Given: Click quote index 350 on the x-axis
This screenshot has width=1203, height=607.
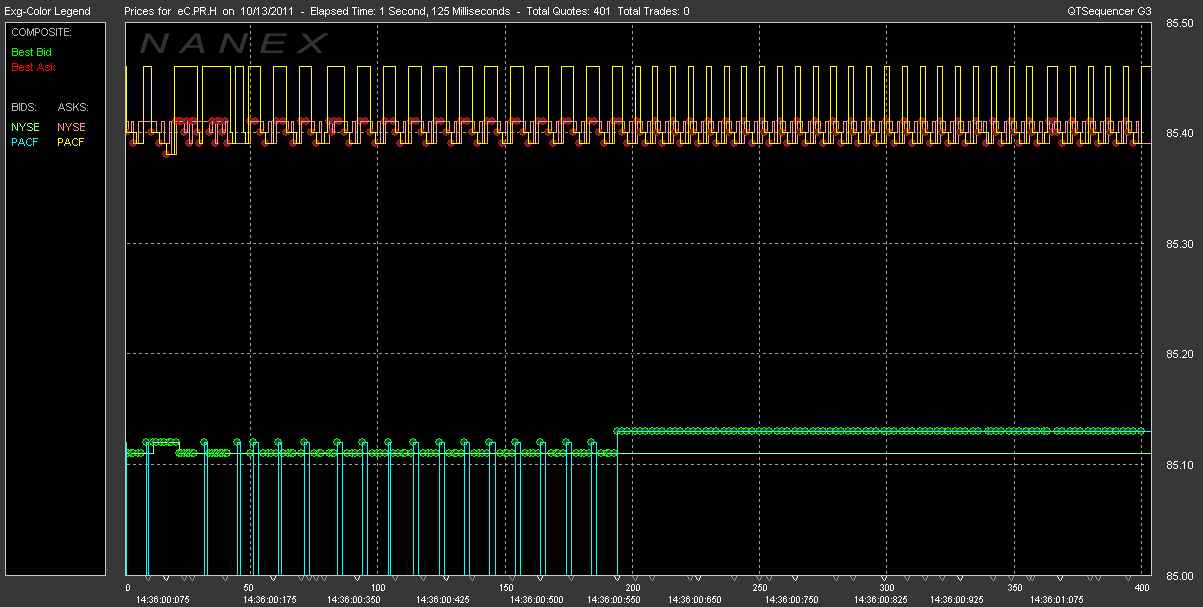Looking at the screenshot, I should coord(1013,588).
